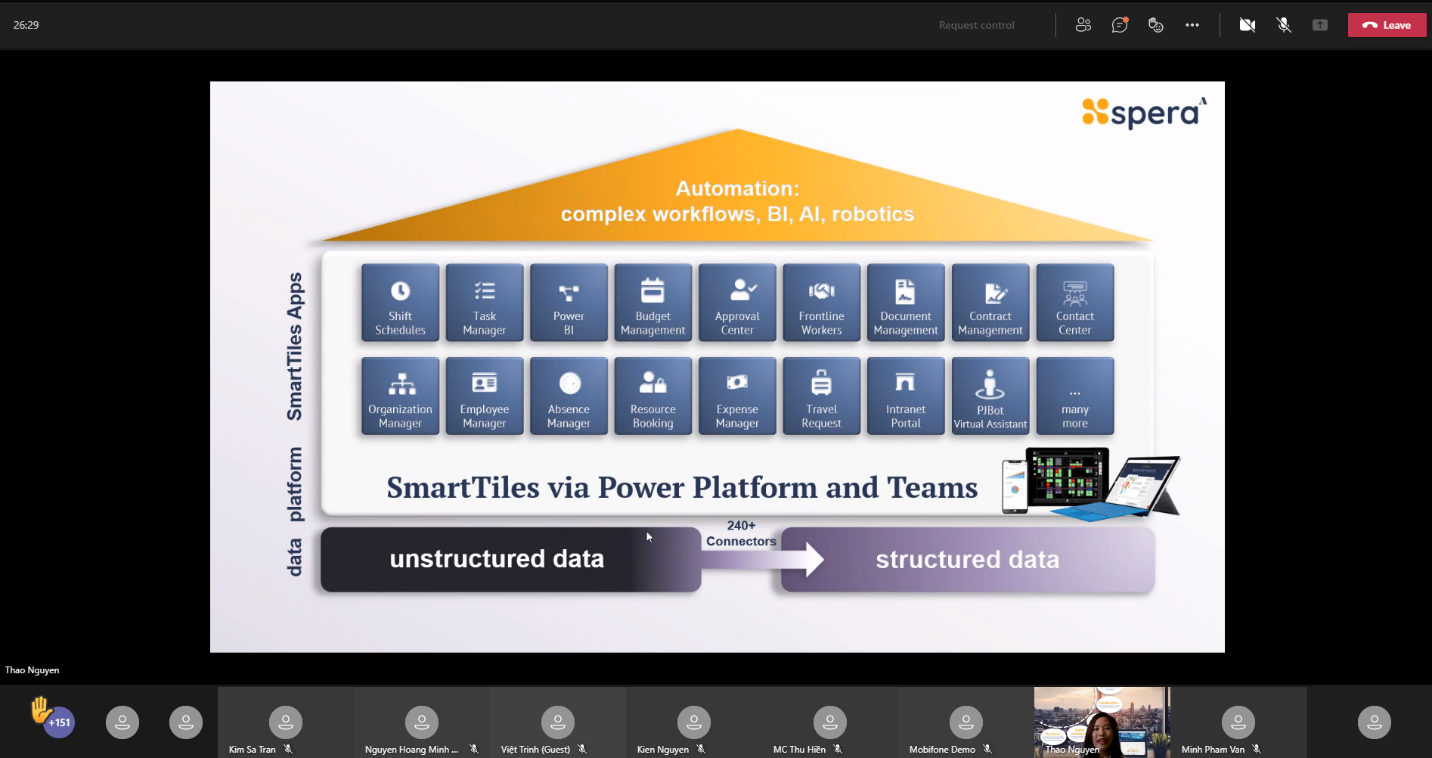This screenshot has height=758, width=1432.
Task: Click the Employee Manager tile
Action: click(485, 396)
